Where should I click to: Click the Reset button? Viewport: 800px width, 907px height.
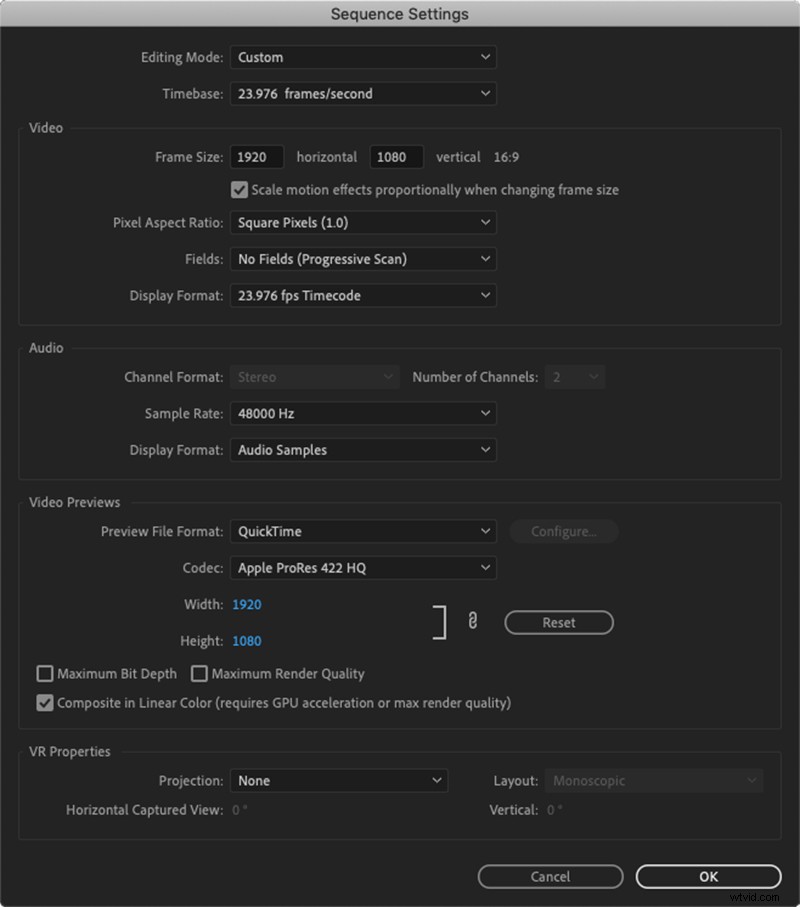click(x=558, y=622)
